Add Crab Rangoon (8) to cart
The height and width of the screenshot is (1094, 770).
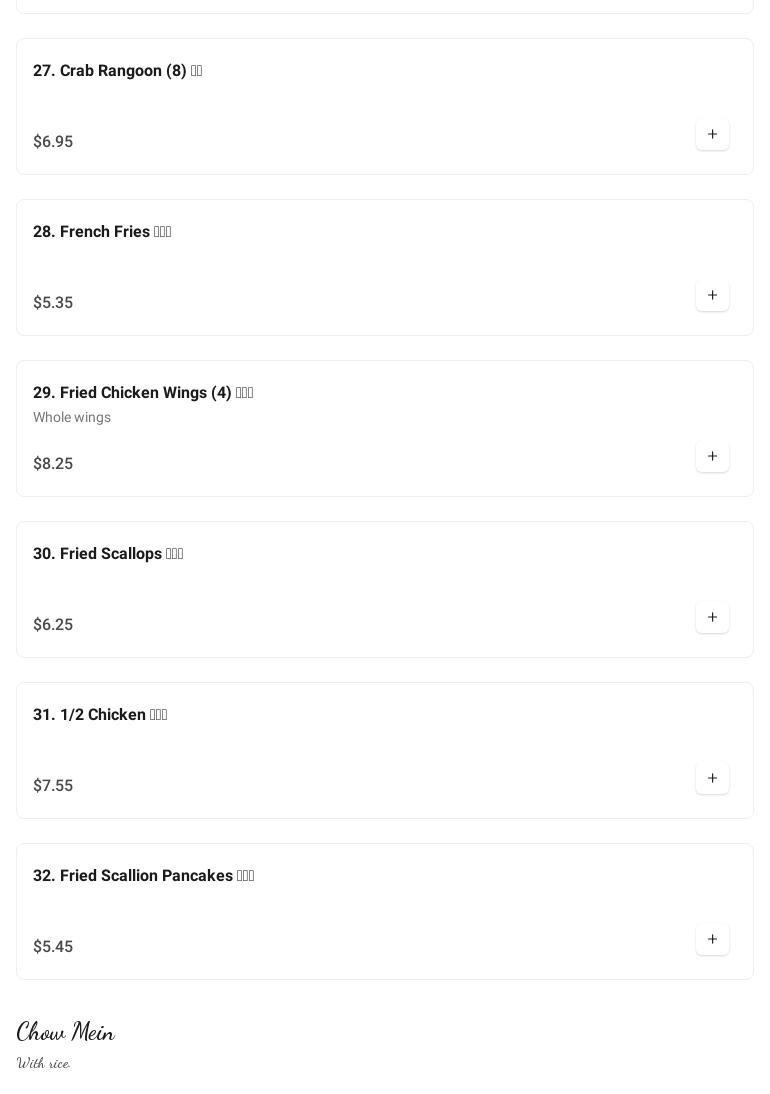point(712,135)
